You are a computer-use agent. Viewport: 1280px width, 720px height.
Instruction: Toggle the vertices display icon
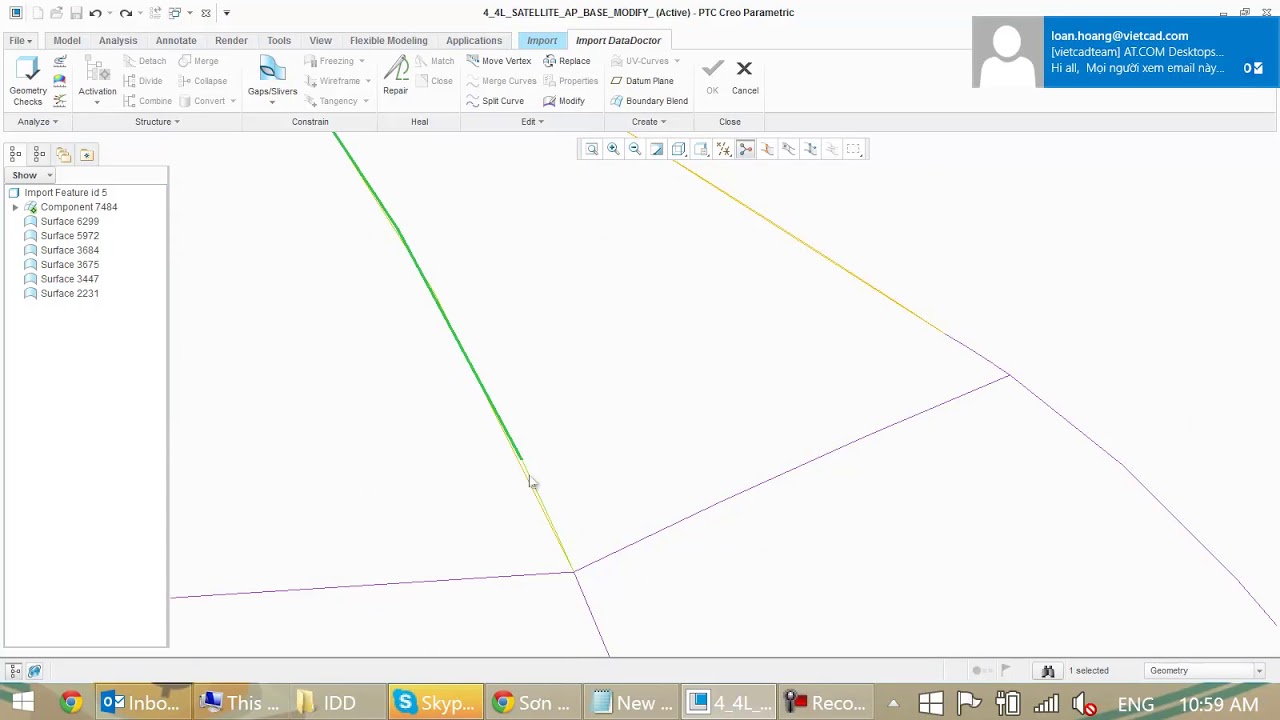pyautogui.click(x=745, y=149)
